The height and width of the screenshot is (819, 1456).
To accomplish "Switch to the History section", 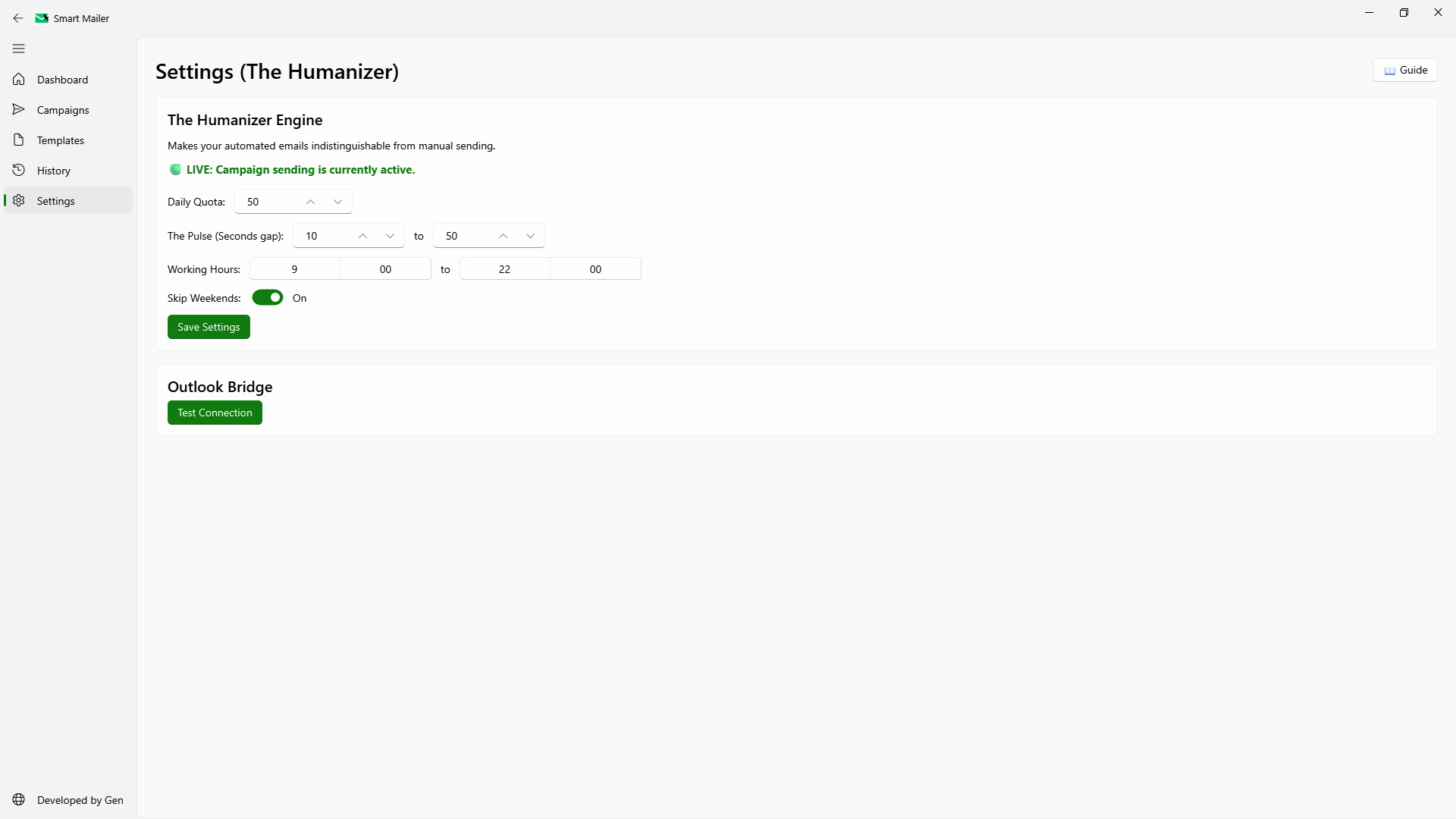I will pos(53,170).
